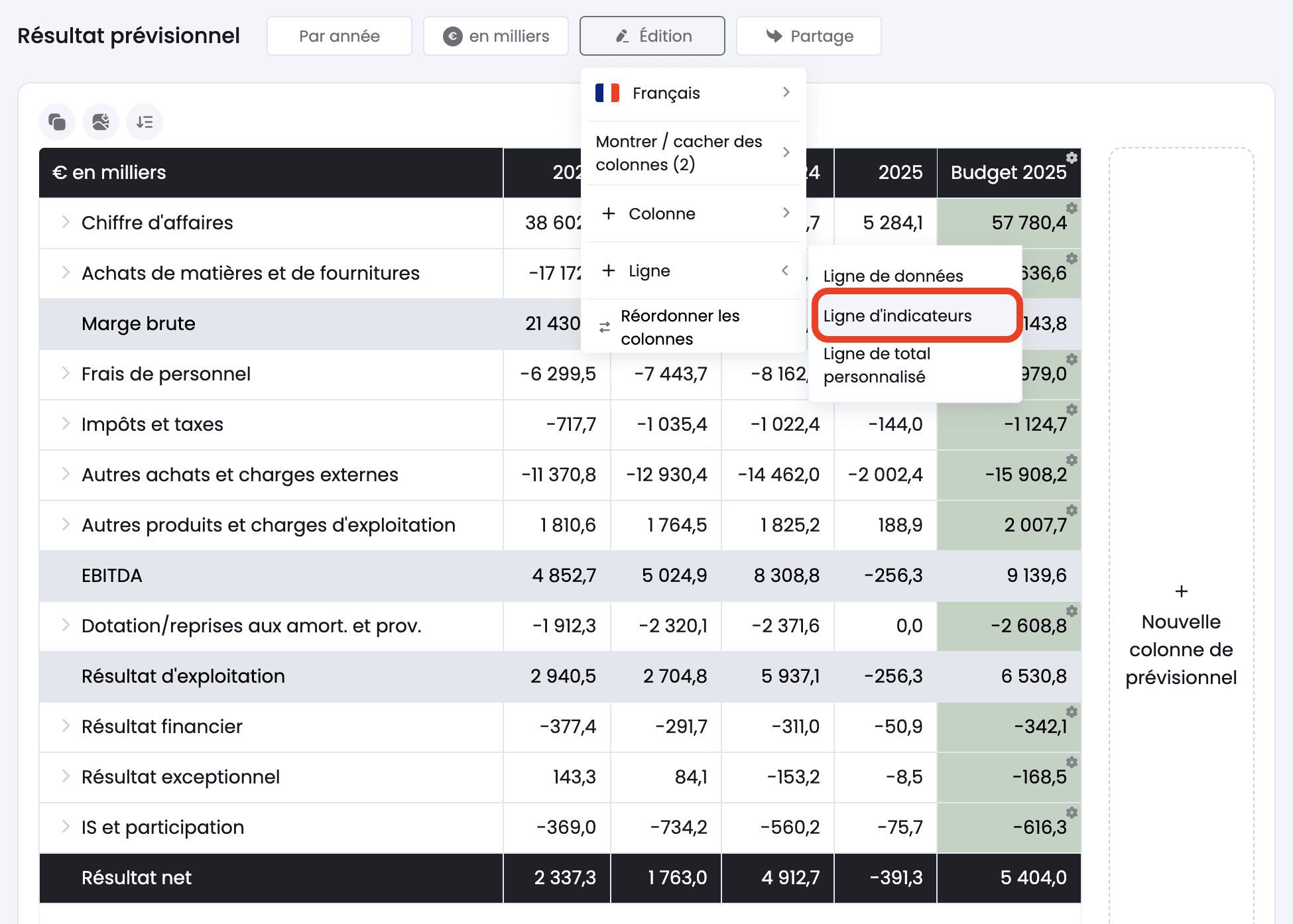Click the 2025 Chiffre d'affaires value 5 284,1
Screen dimensions: 1293x924
(893, 223)
